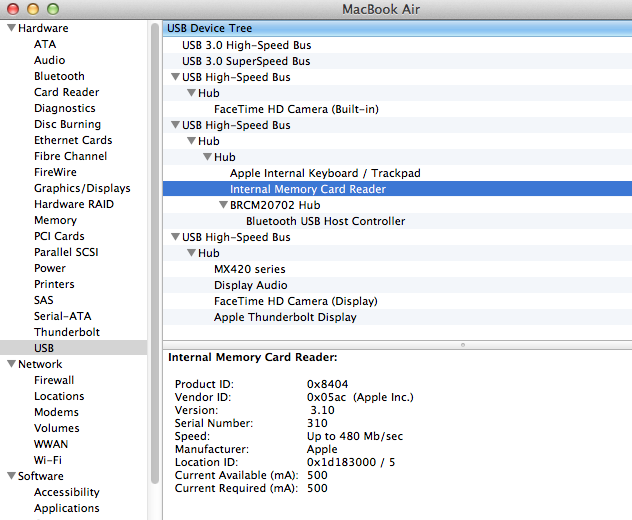Collapse USB High-Speed Bus triangle above MX420 hub
Screen dimensions: 632x520
(175, 237)
